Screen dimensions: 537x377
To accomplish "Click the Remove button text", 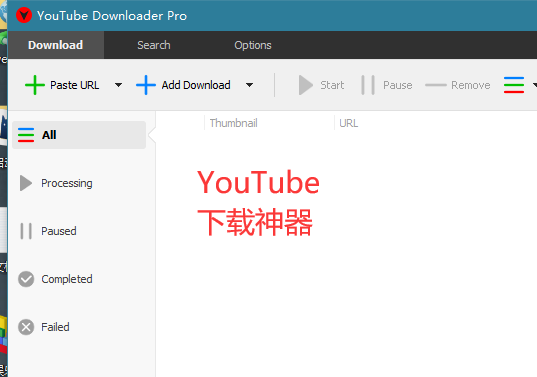I will click(x=471, y=85).
